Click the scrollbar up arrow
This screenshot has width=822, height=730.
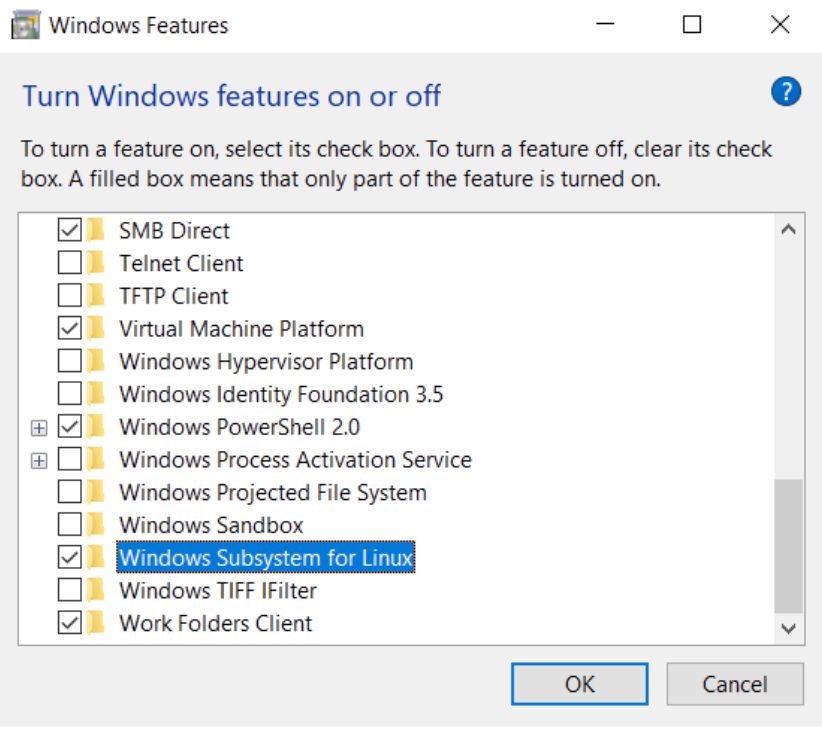pyautogui.click(x=788, y=230)
